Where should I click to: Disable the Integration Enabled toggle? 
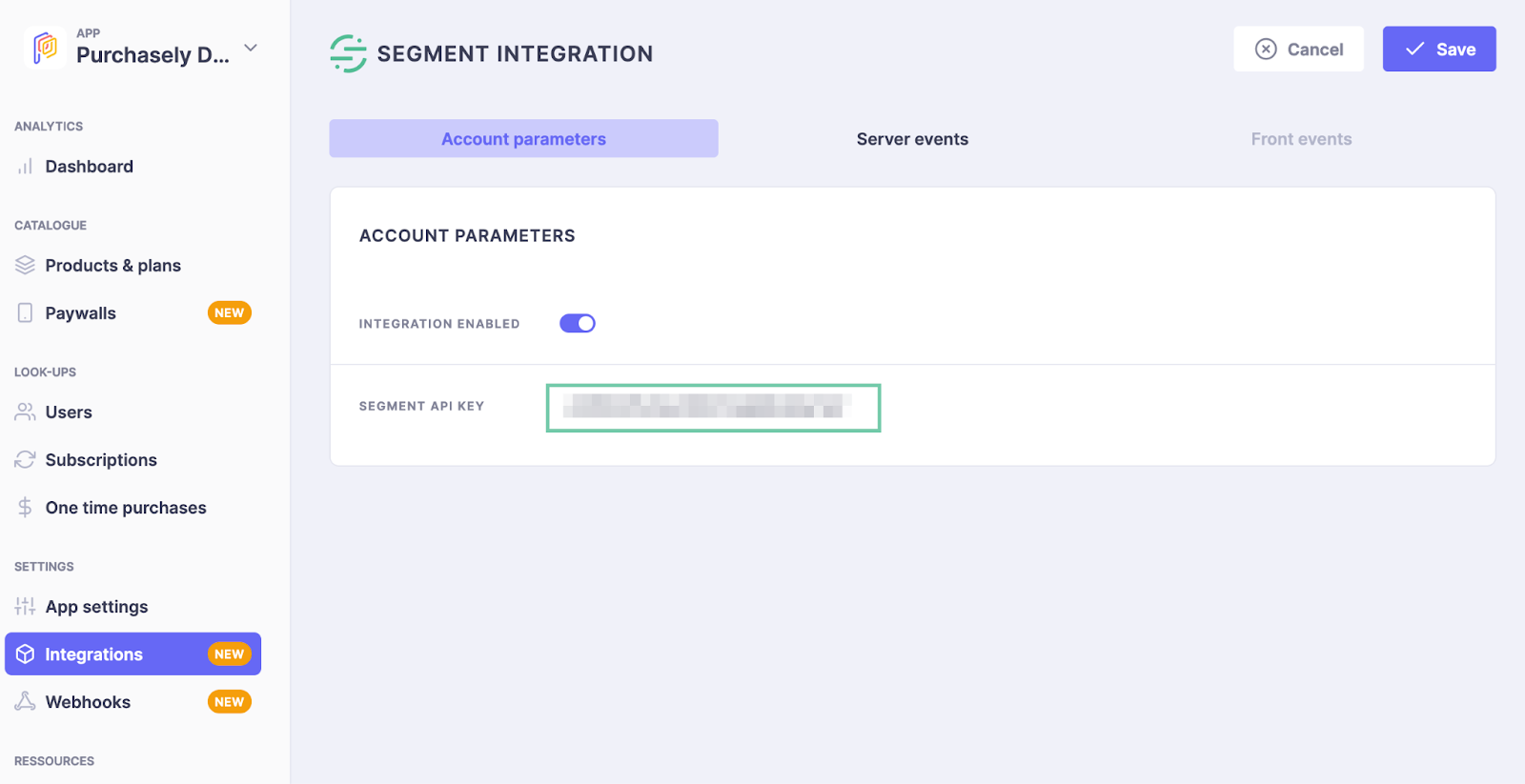pyautogui.click(x=578, y=324)
